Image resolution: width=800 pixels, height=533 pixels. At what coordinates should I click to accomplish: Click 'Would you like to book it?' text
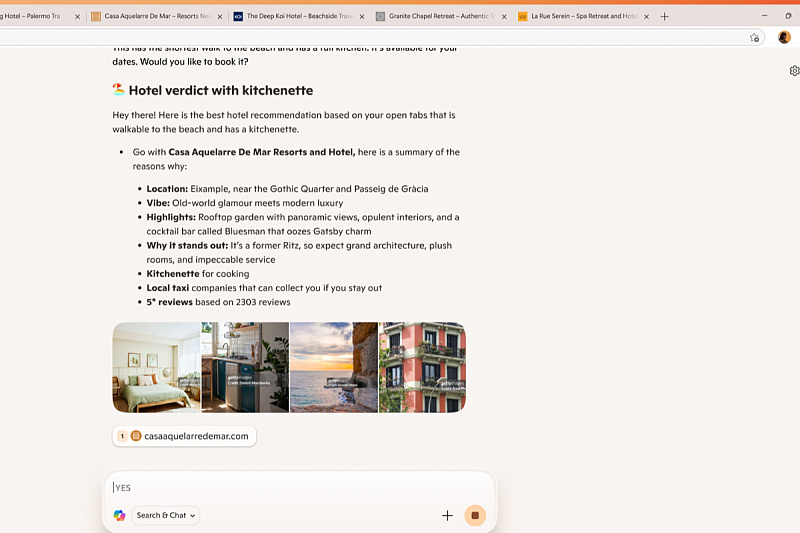(194, 62)
